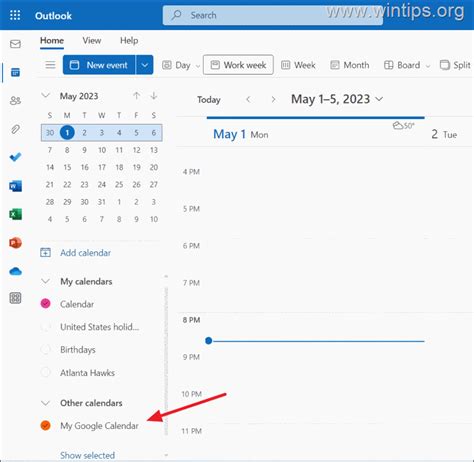Switch to Day view

pyautogui.click(x=177, y=65)
